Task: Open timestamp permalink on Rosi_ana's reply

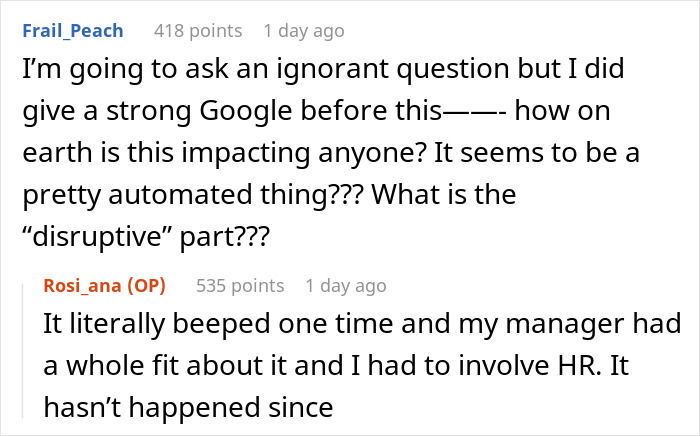Action: (x=345, y=286)
